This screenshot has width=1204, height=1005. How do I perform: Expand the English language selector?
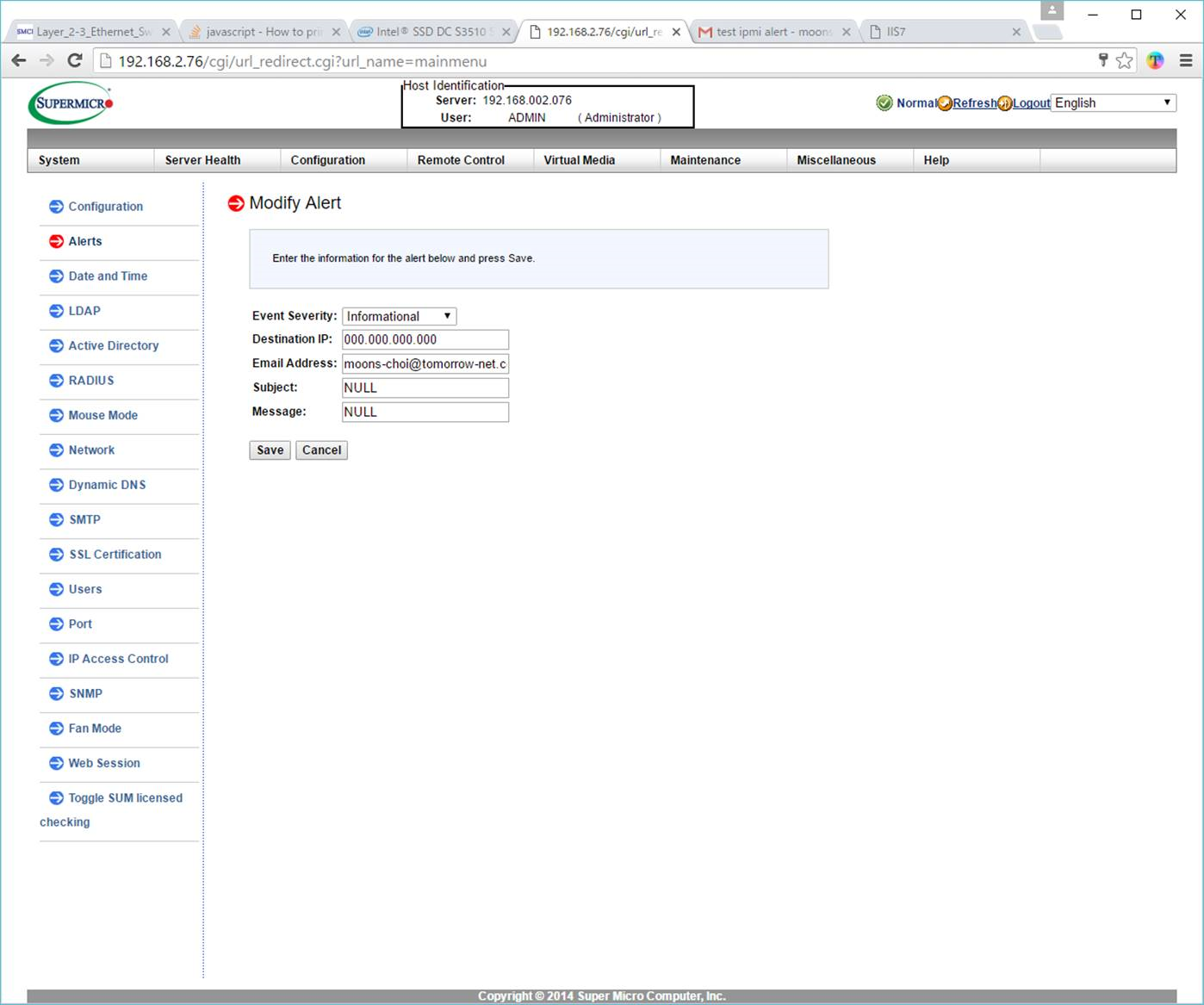pos(1113,102)
